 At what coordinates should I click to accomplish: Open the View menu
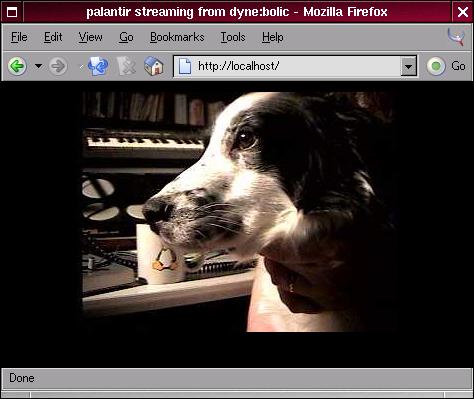90,37
